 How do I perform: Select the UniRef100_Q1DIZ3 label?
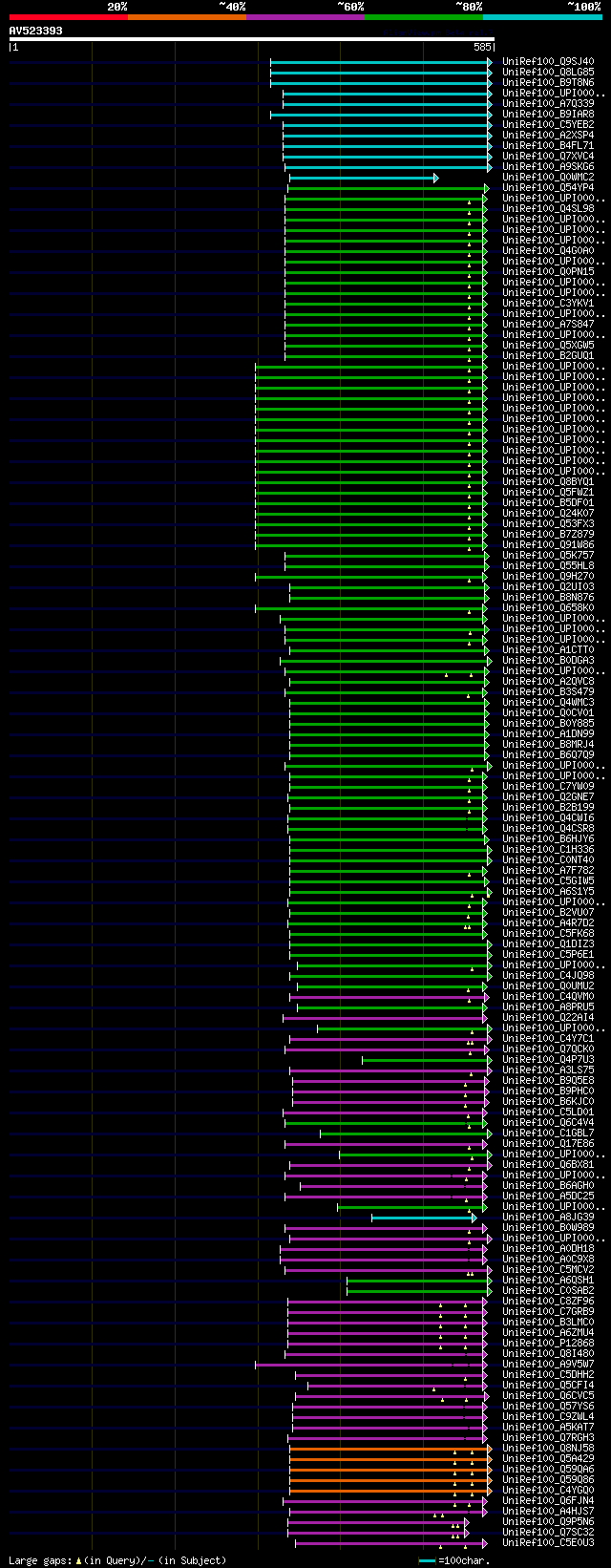click(x=548, y=943)
